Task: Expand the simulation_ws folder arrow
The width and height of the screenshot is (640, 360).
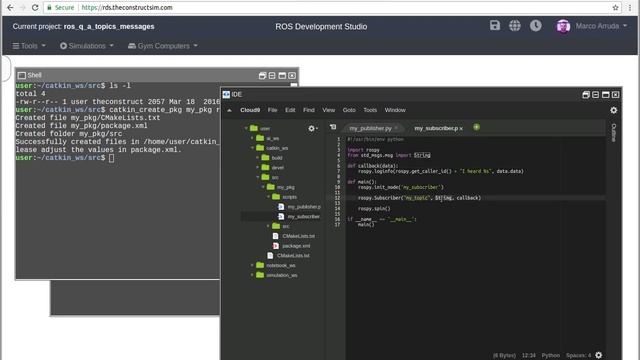Action: pos(252,275)
